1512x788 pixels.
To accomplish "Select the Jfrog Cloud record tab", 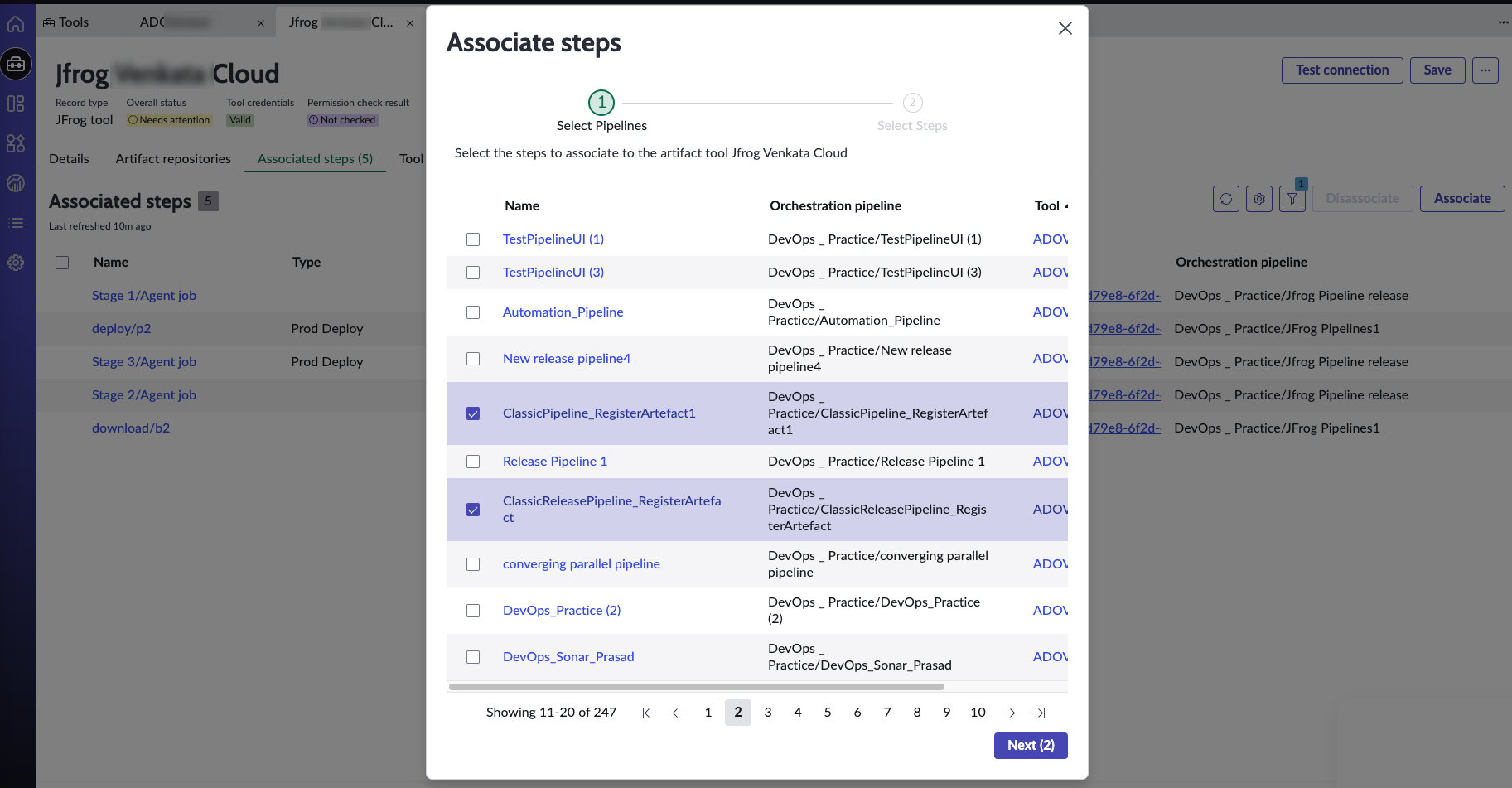I will tap(341, 22).
